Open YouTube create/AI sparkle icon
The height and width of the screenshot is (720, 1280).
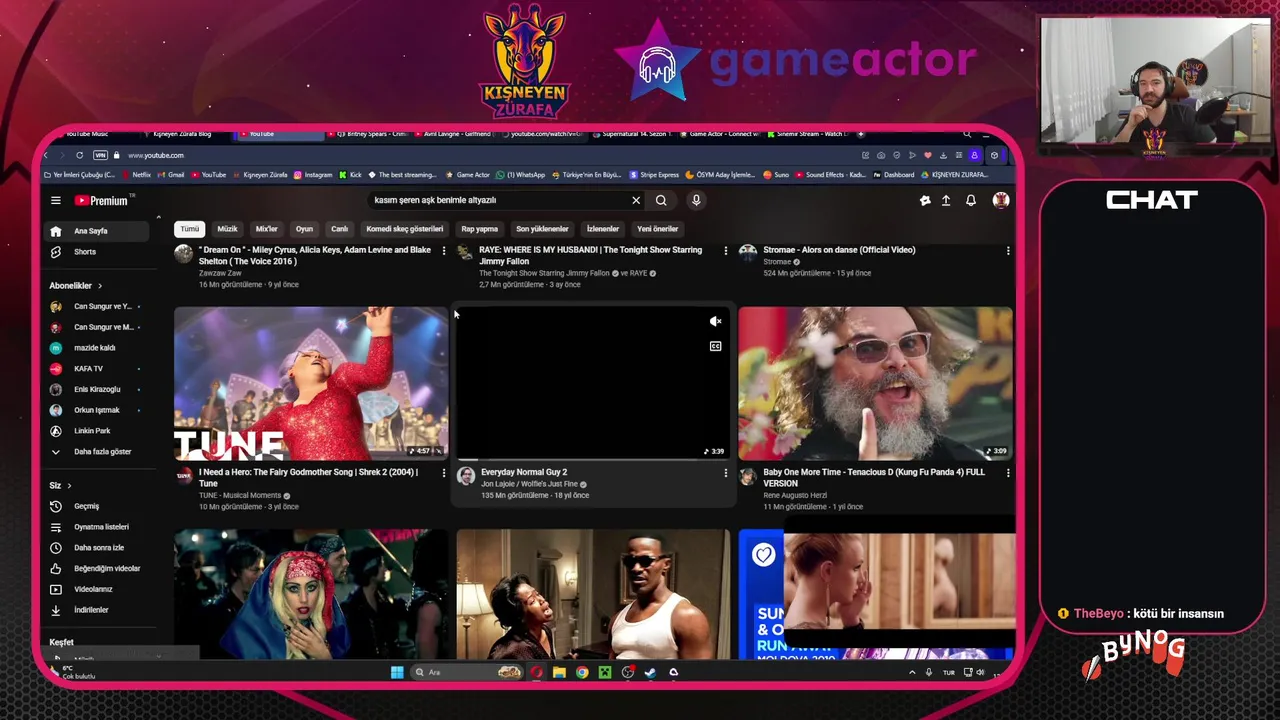(925, 200)
